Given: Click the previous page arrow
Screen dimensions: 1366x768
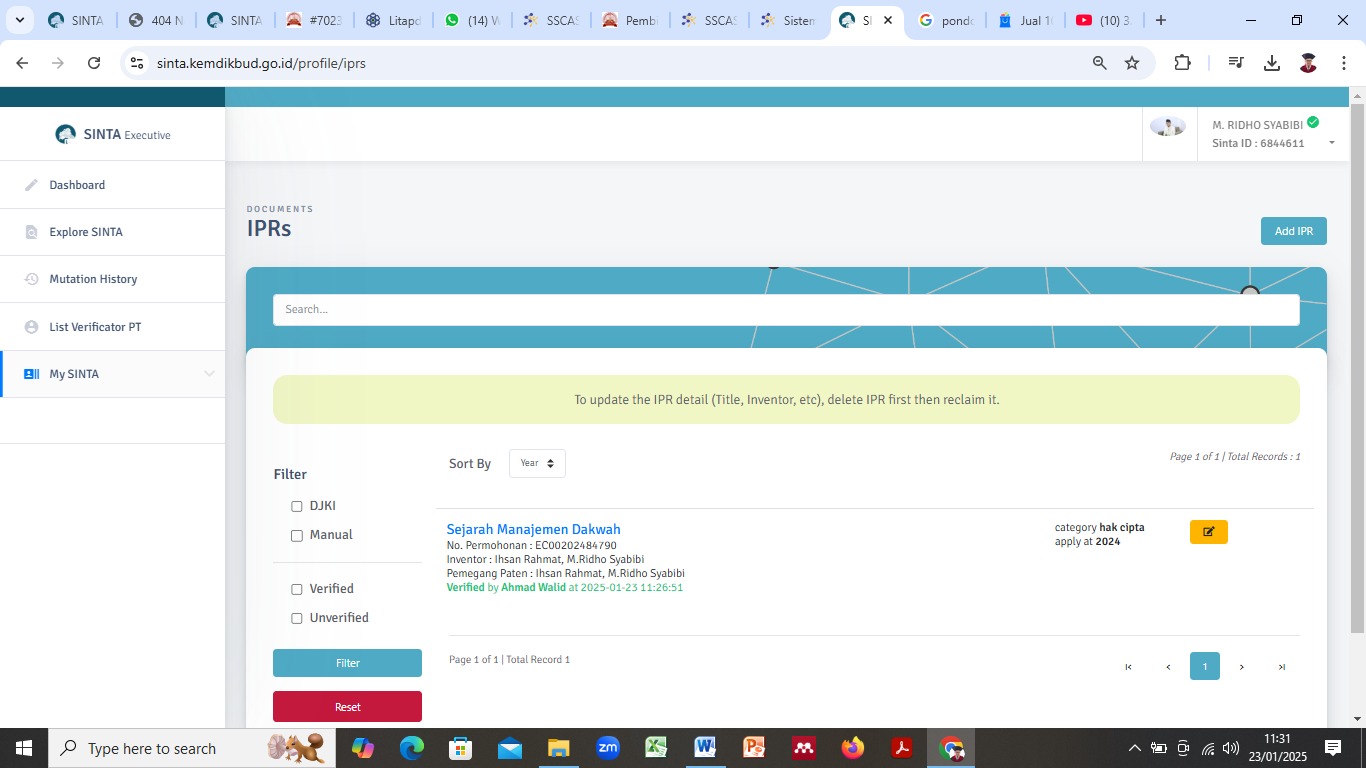Looking at the screenshot, I should point(1167,667).
